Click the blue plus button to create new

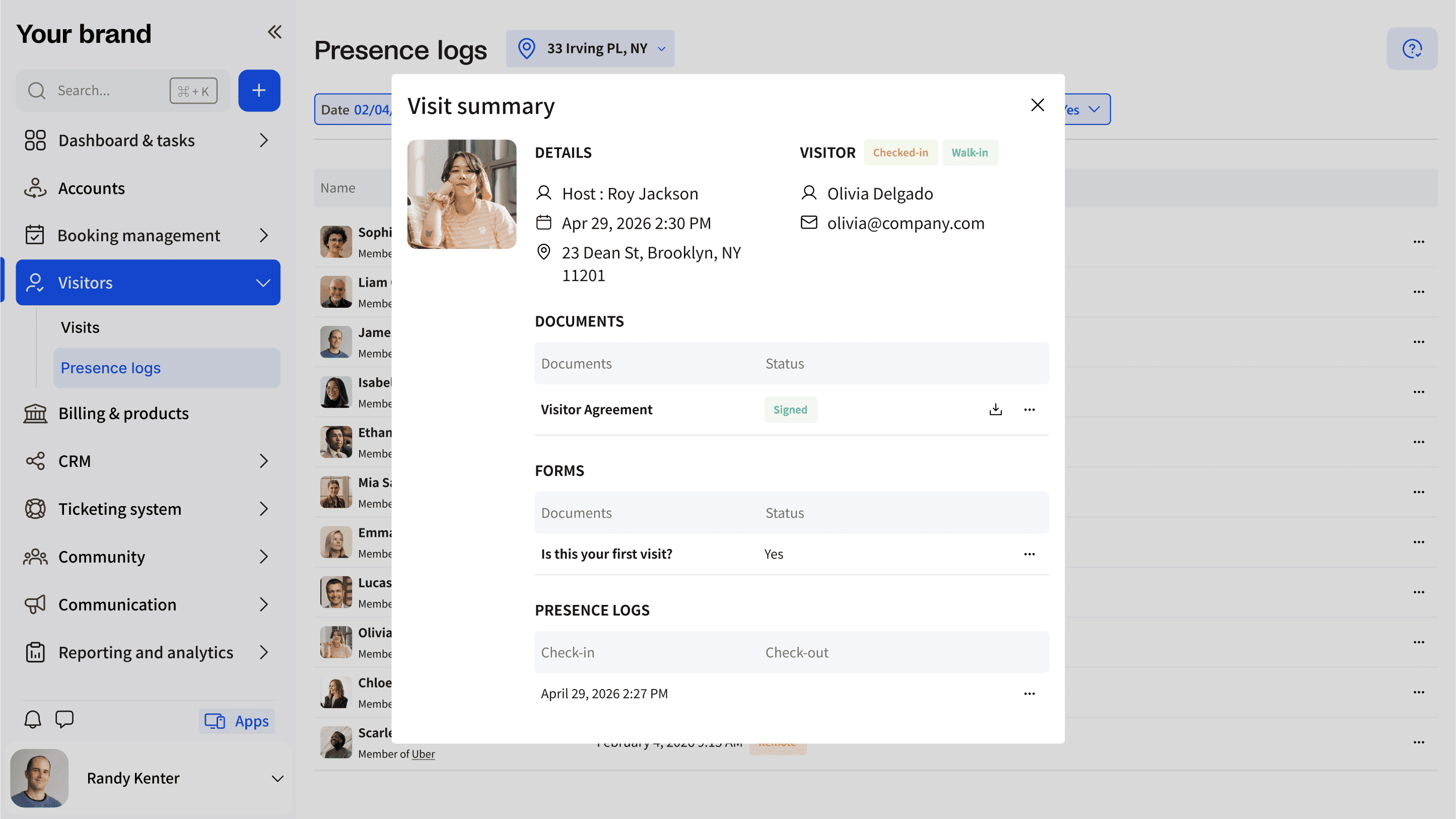[259, 90]
